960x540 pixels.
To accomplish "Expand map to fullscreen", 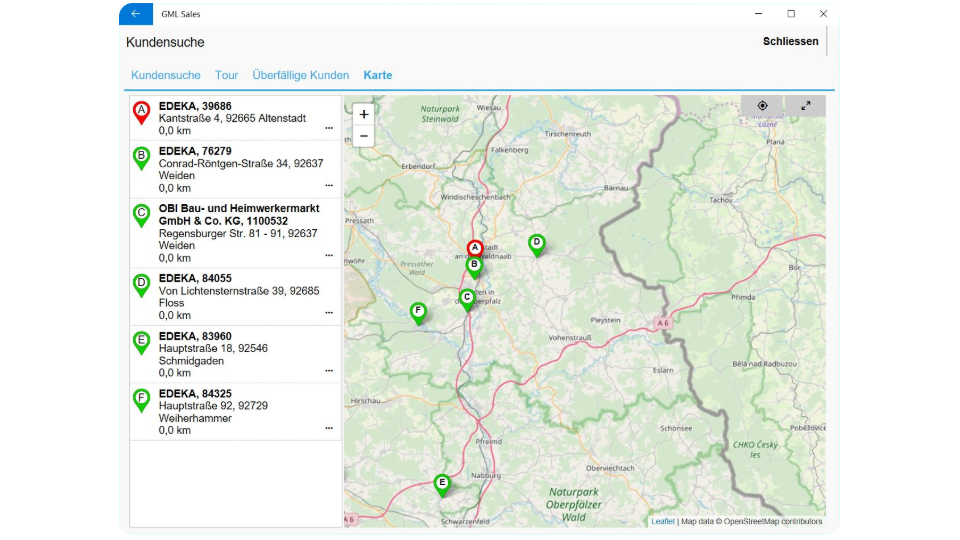I will [x=806, y=105].
